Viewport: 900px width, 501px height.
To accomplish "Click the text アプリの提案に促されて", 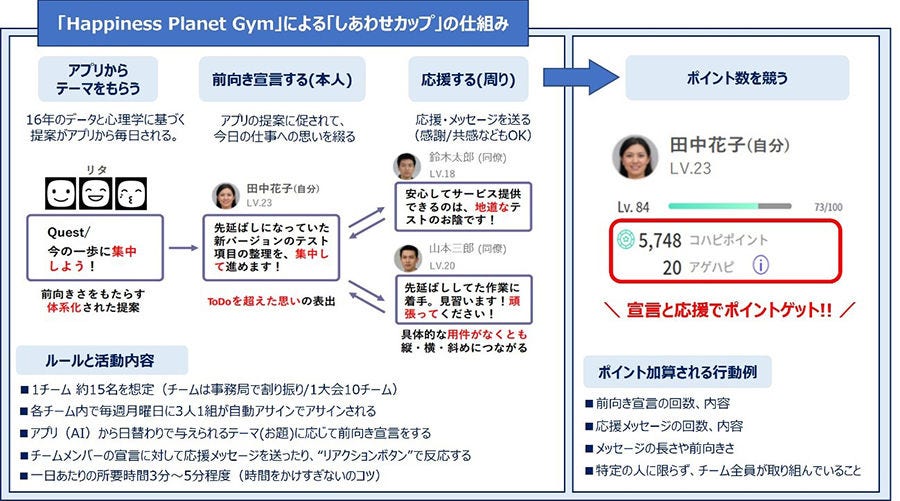I will [x=282, y=121].
